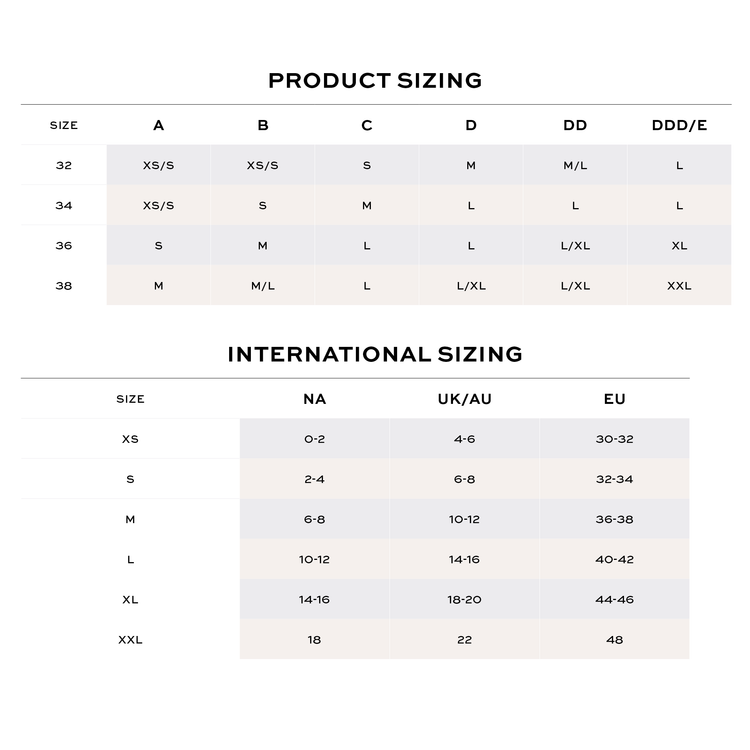Viewport: 750px width, 750px height.
Task: Click the A cup column header
Action: coord(158,125)
